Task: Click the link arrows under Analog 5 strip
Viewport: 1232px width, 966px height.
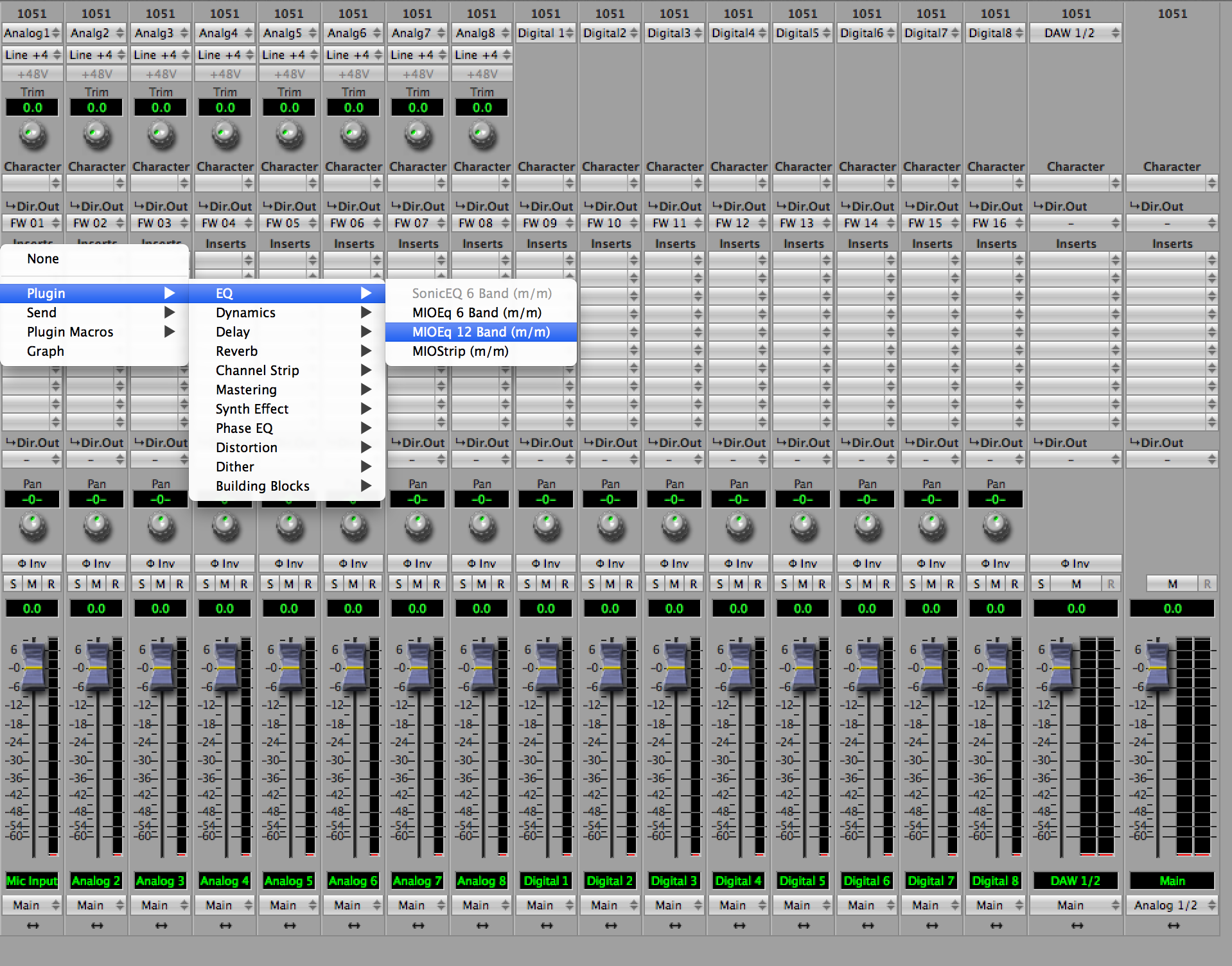Action: point(290,926)
